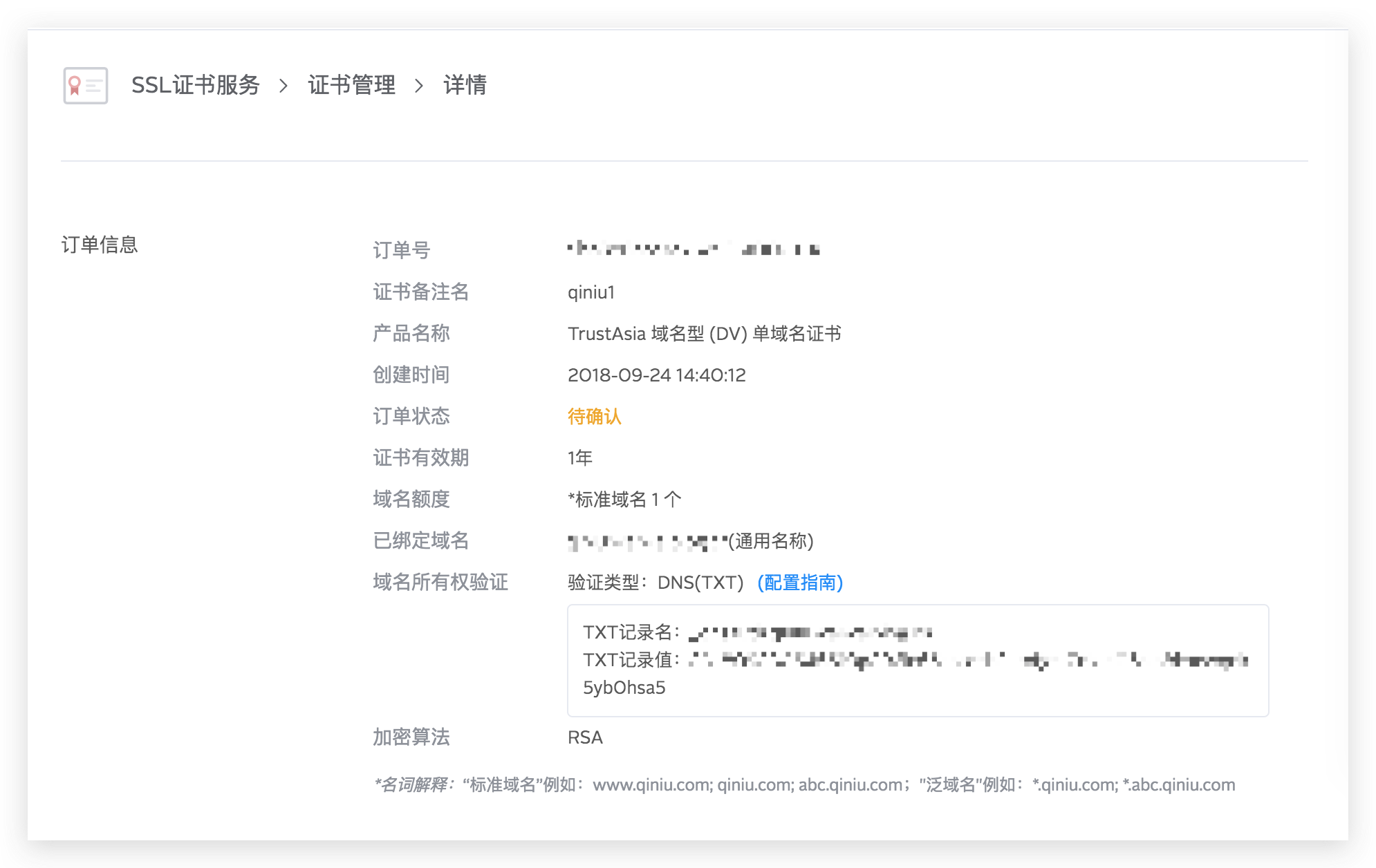
Task: Go to the 证书管理 breadcrumb
Action: coord(351,85)
